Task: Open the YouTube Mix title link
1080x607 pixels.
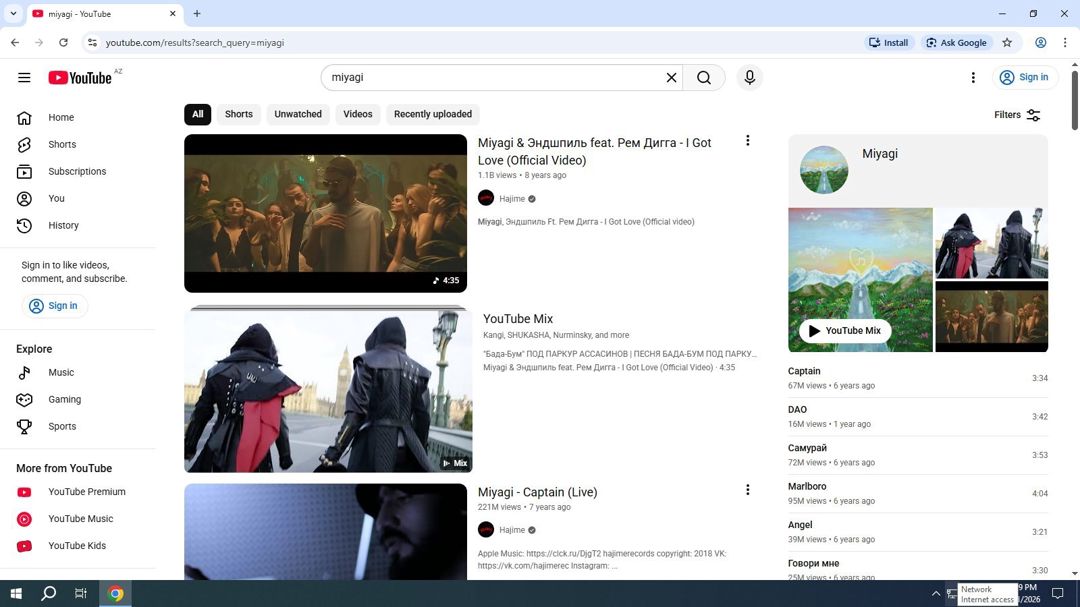Action: coord(518,319)
